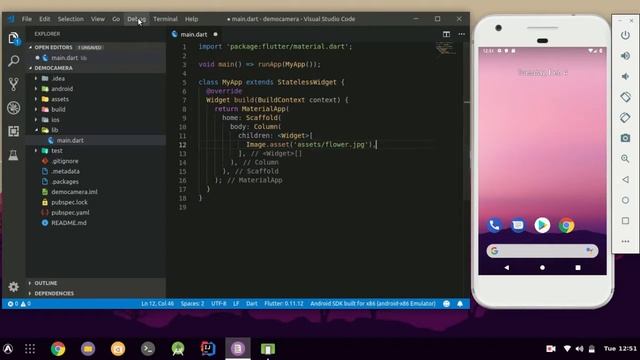Open Chrome from the desktop taskbar
Screen dimensions: 640x360
[x=58, y=349]
